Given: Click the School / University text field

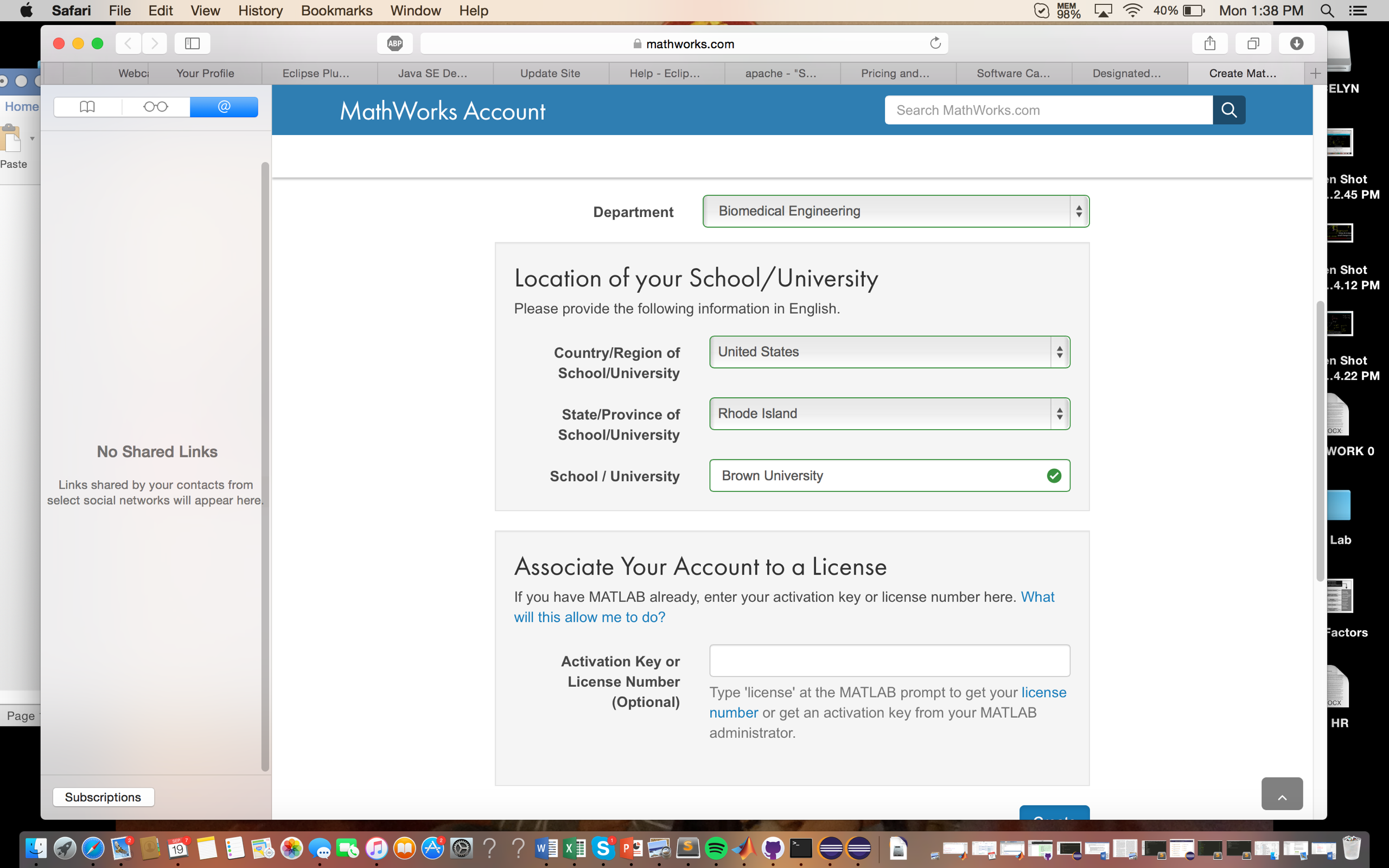Looking at the screenshot, I should coord(889,475).
